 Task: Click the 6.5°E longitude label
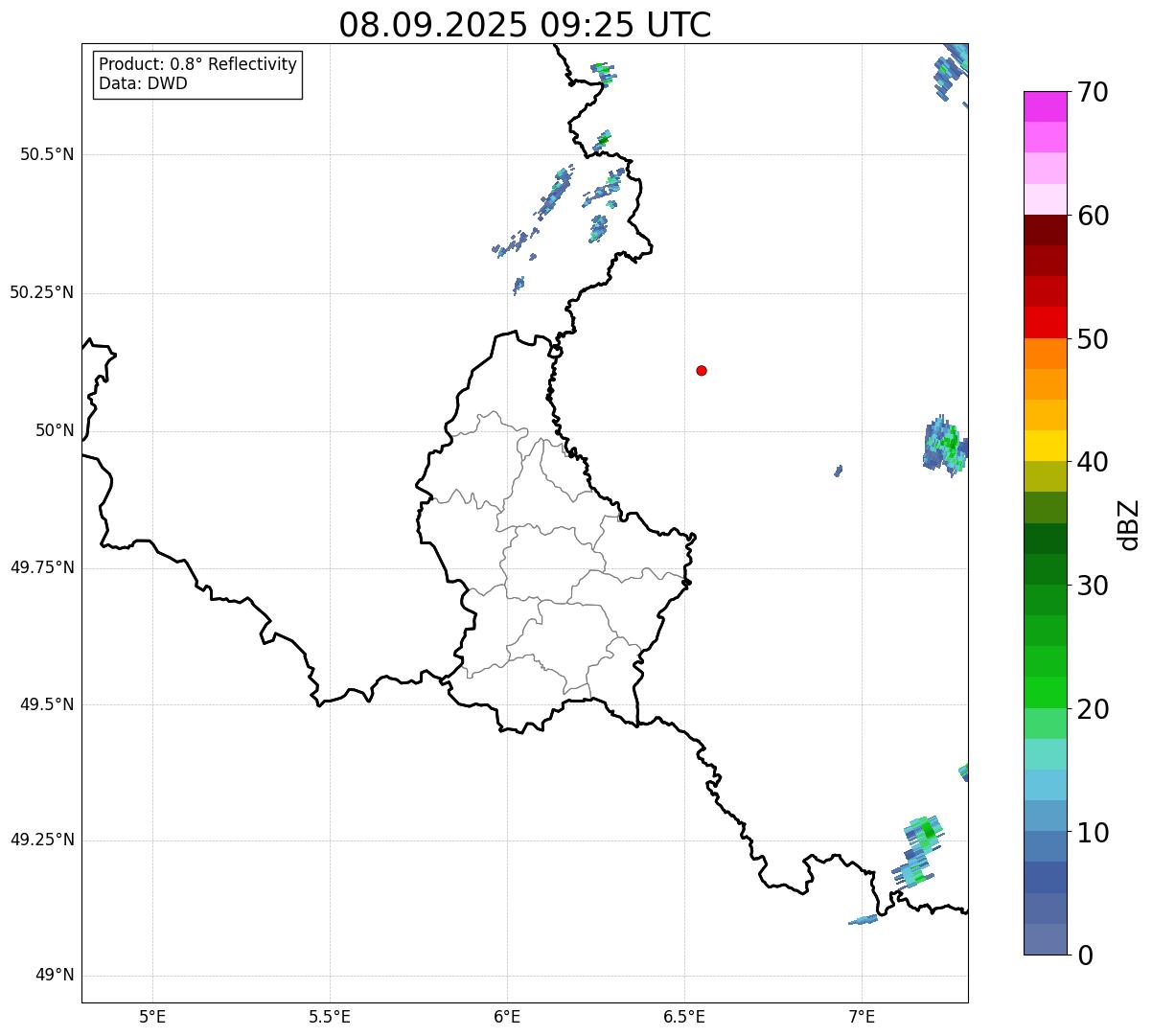tap(684, 1016)
